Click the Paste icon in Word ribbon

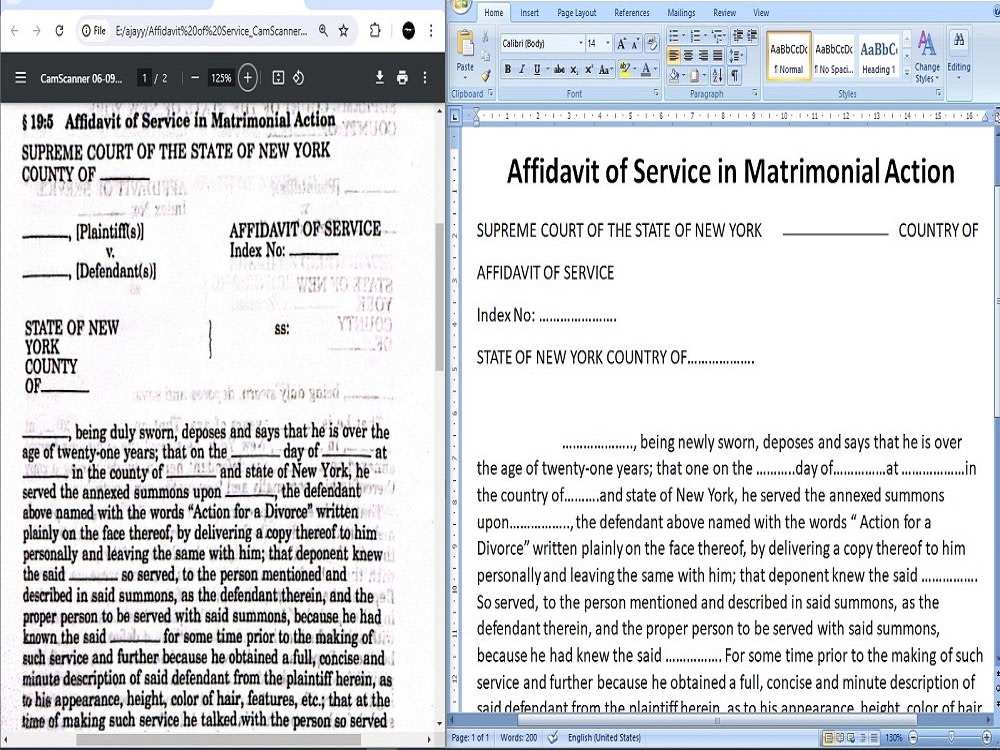466,45
